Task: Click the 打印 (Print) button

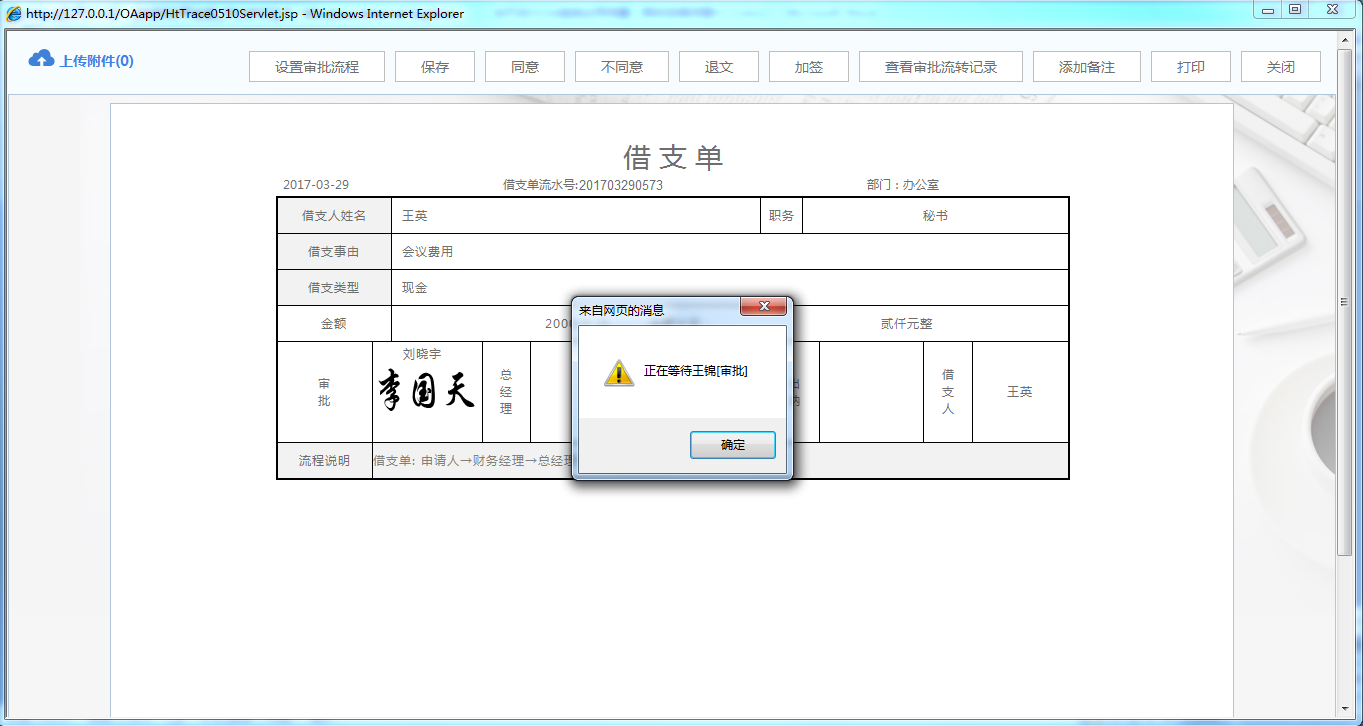Action: 1190,66
